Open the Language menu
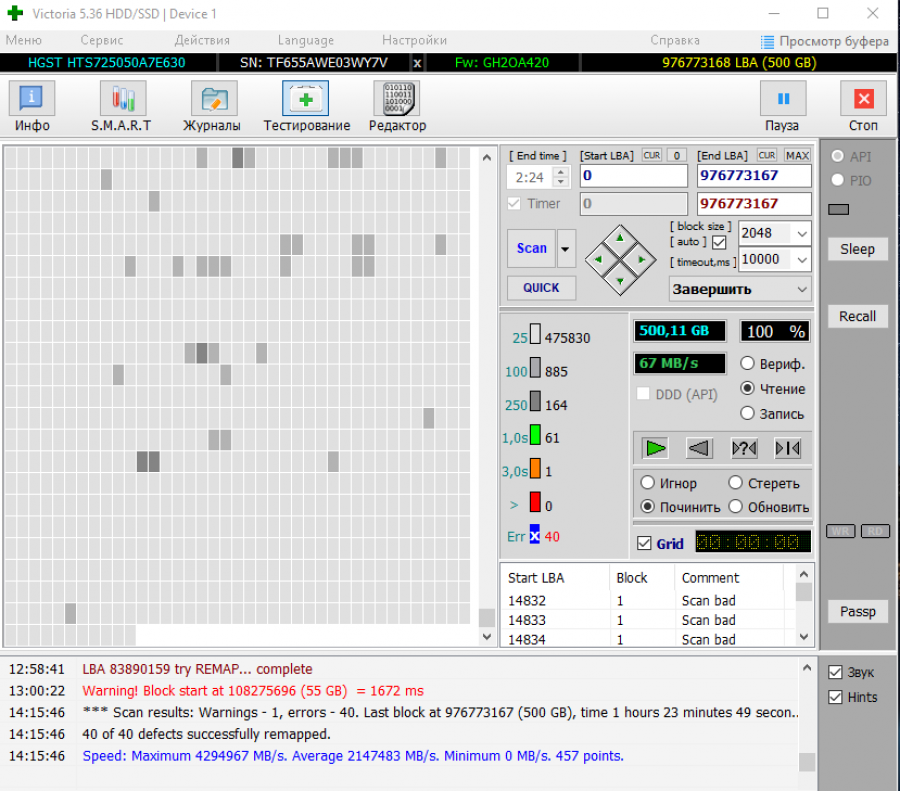Viewport: 900px width, 791px height. coord(305,40)
